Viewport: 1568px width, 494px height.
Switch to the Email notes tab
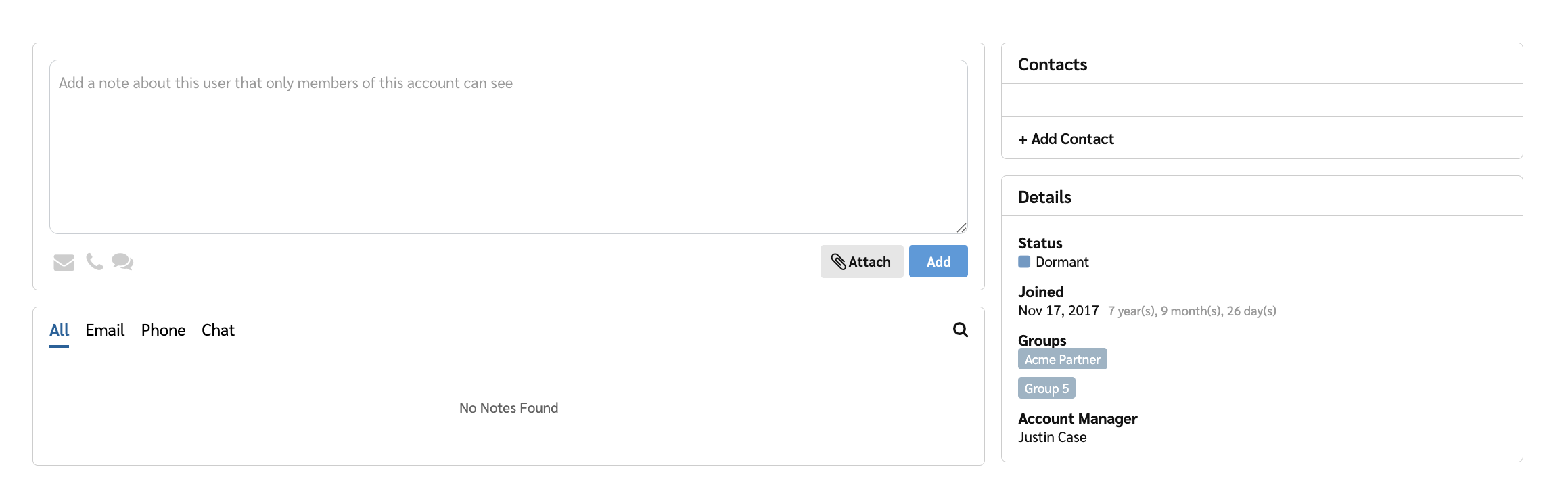(x=105, y=330)
